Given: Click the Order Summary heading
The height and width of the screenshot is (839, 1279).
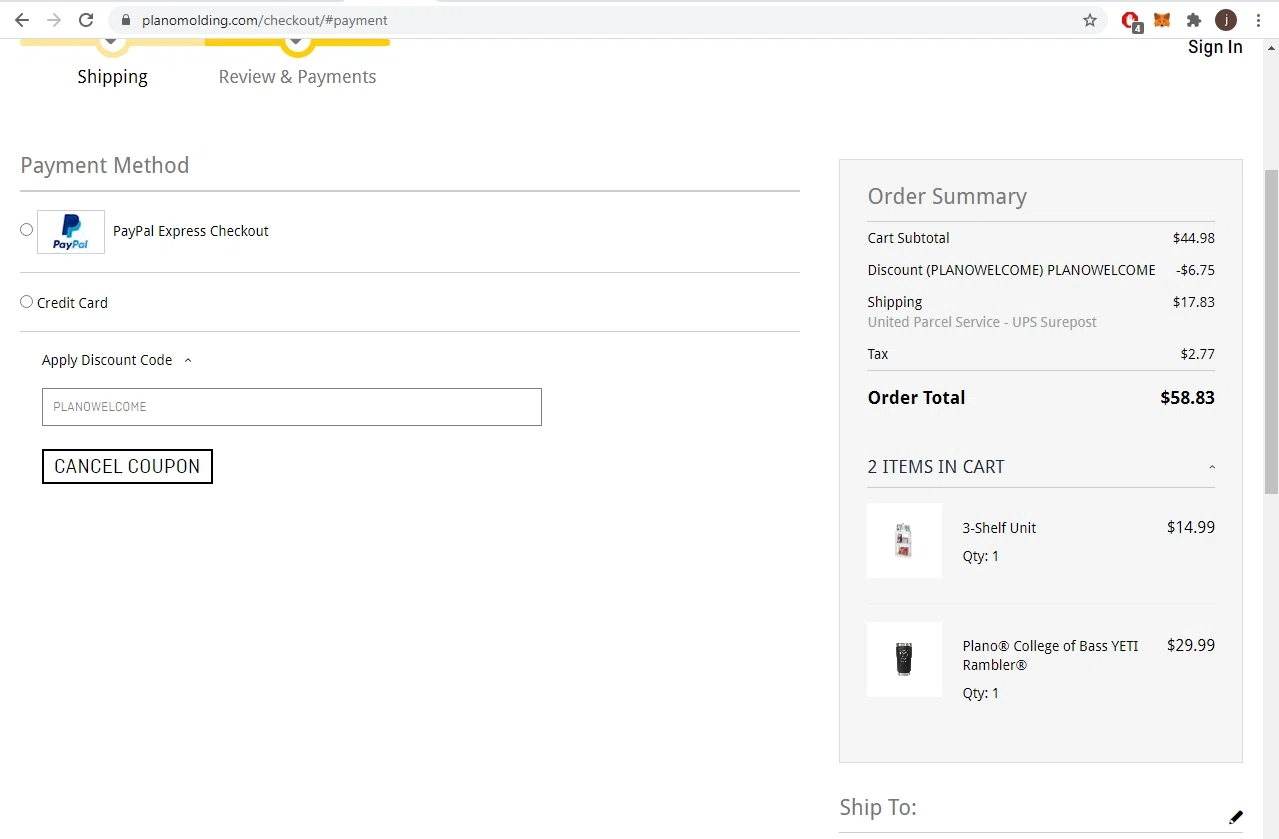Looking at the screenshot, I should [x=947, y=196].
